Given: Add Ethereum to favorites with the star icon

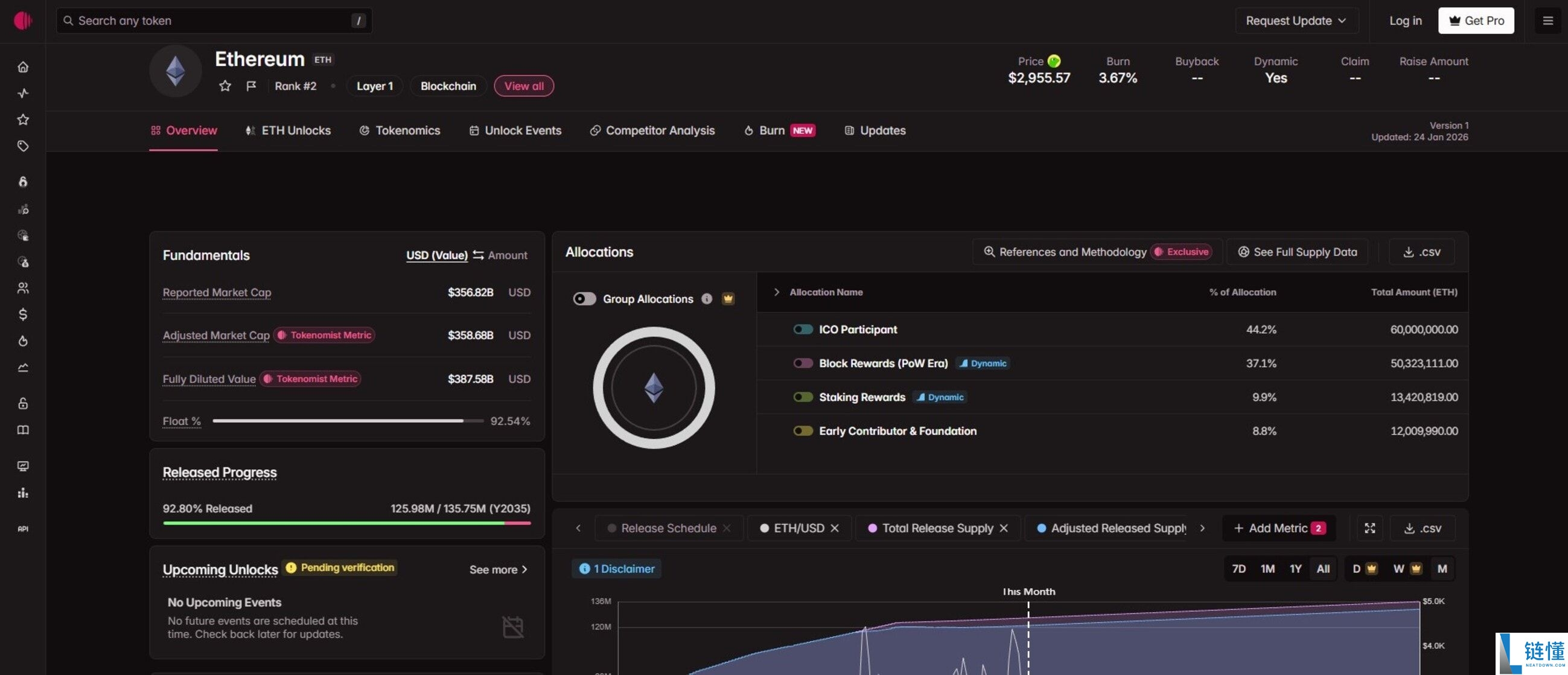Looking at the screenshot, I should (x=225, y=86).
